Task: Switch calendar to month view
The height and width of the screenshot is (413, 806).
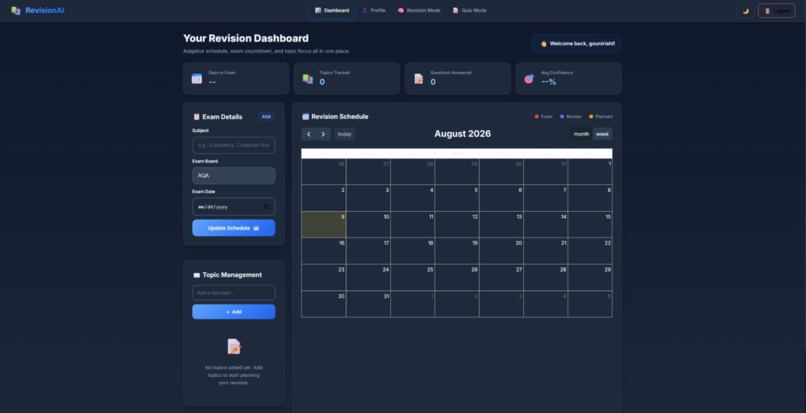Action: [x=581, y=134]
